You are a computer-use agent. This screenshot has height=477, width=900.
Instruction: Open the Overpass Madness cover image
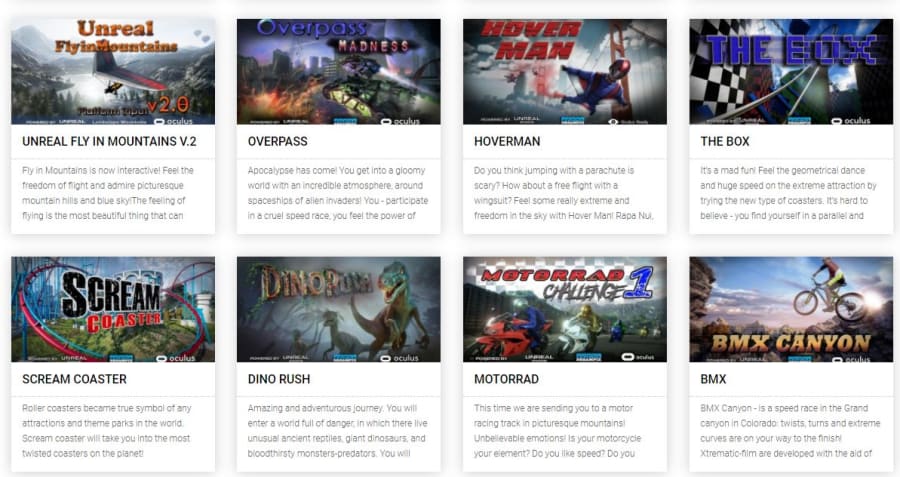339,71
